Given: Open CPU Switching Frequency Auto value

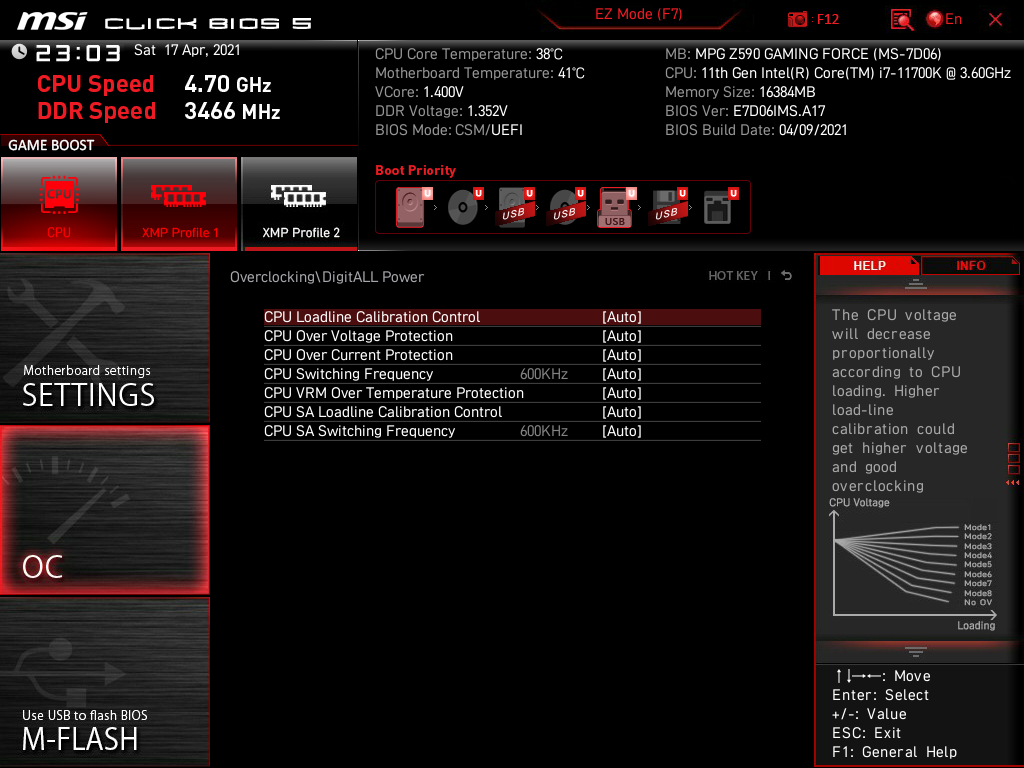Looking at the screenshot, I should click(x=622, y=374).
